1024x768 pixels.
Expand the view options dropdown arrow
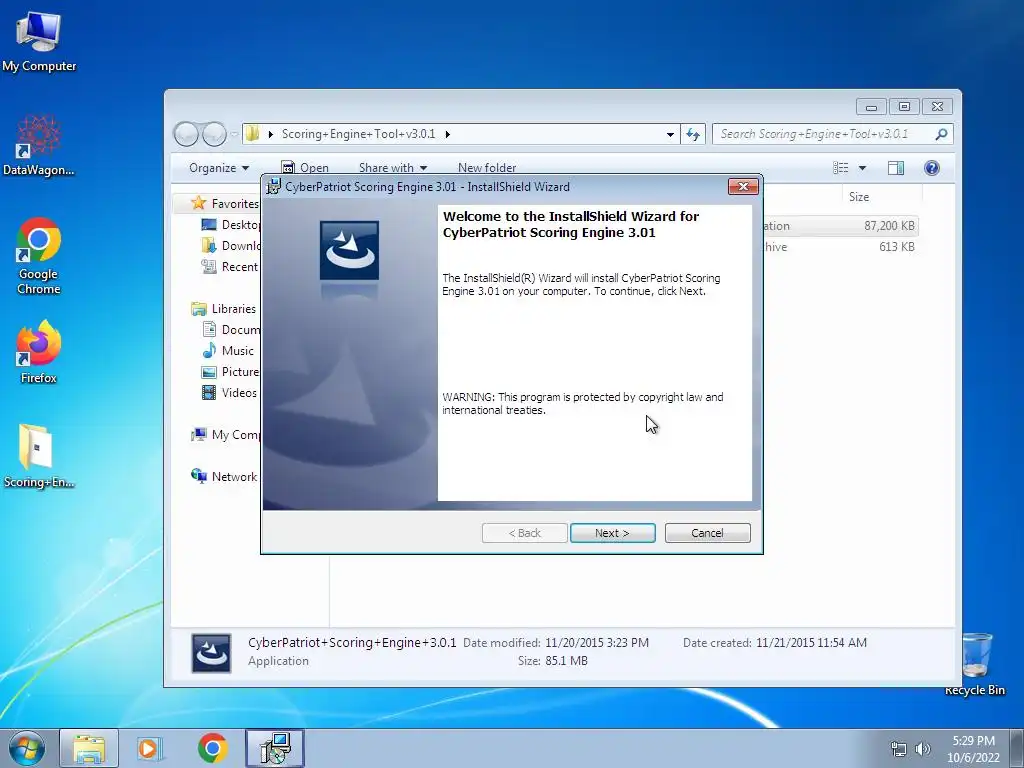862,168
